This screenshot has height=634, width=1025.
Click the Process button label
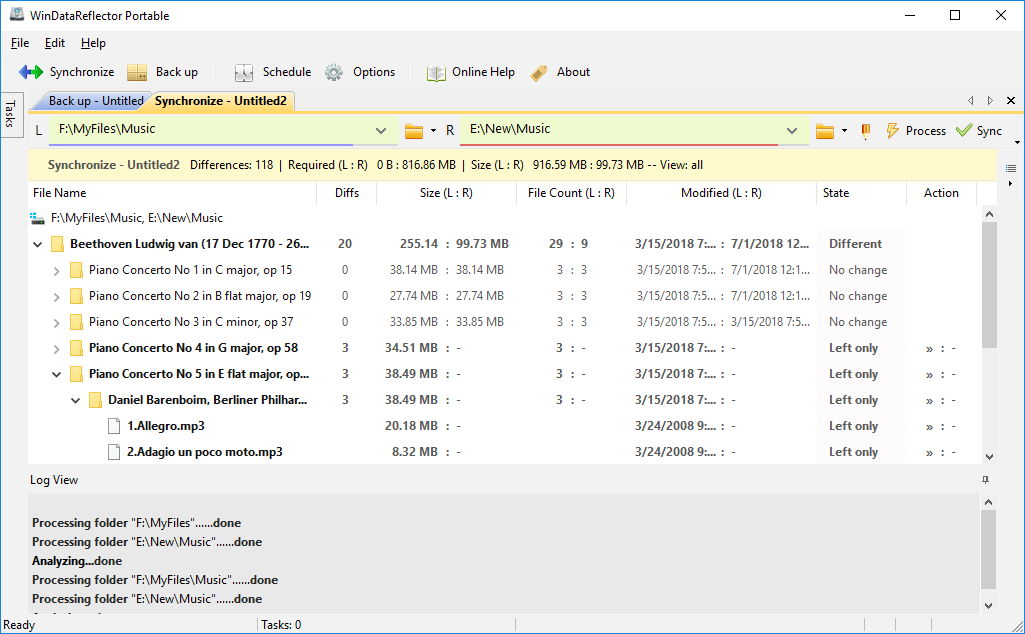(926, 131)
